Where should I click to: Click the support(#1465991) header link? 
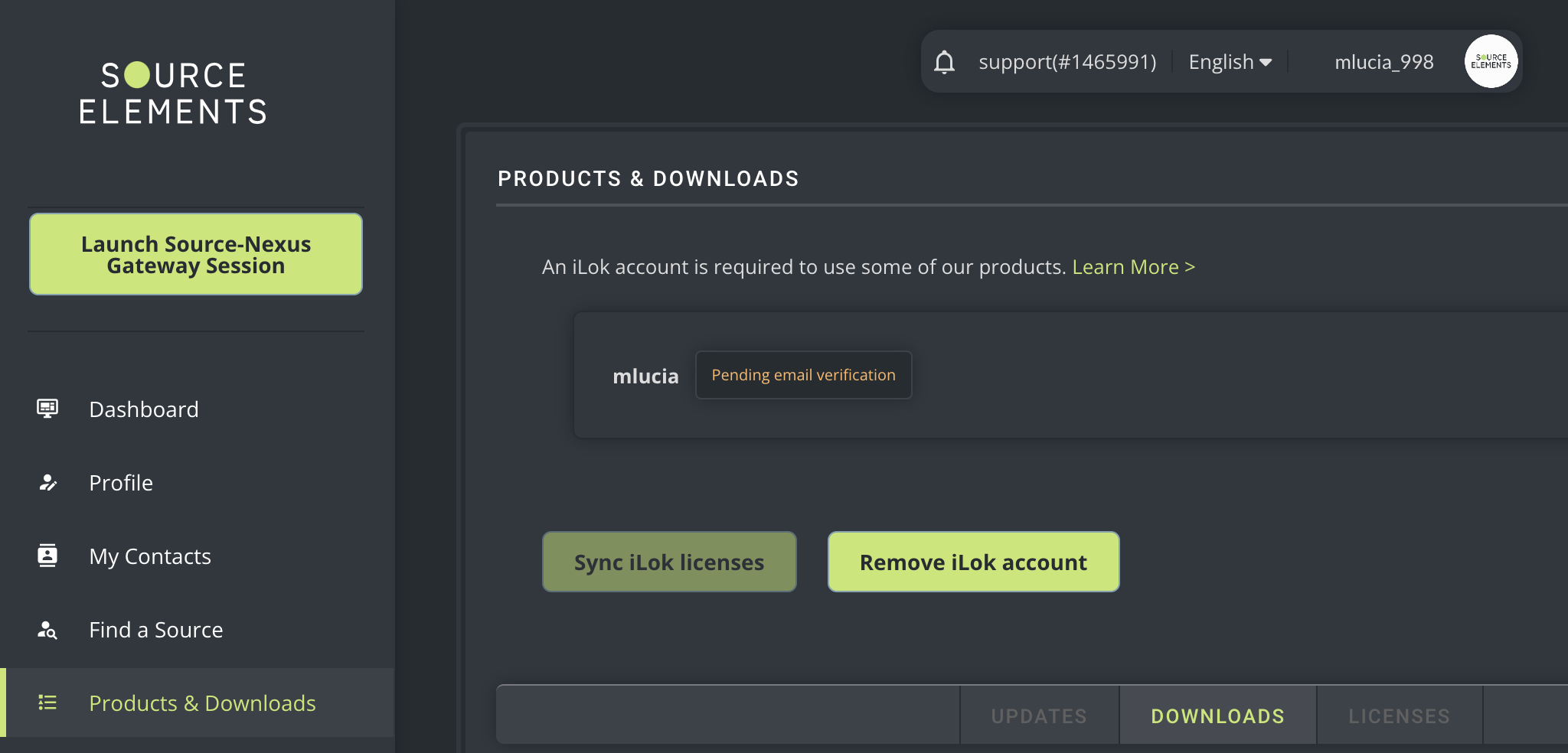coord(1067,62)
